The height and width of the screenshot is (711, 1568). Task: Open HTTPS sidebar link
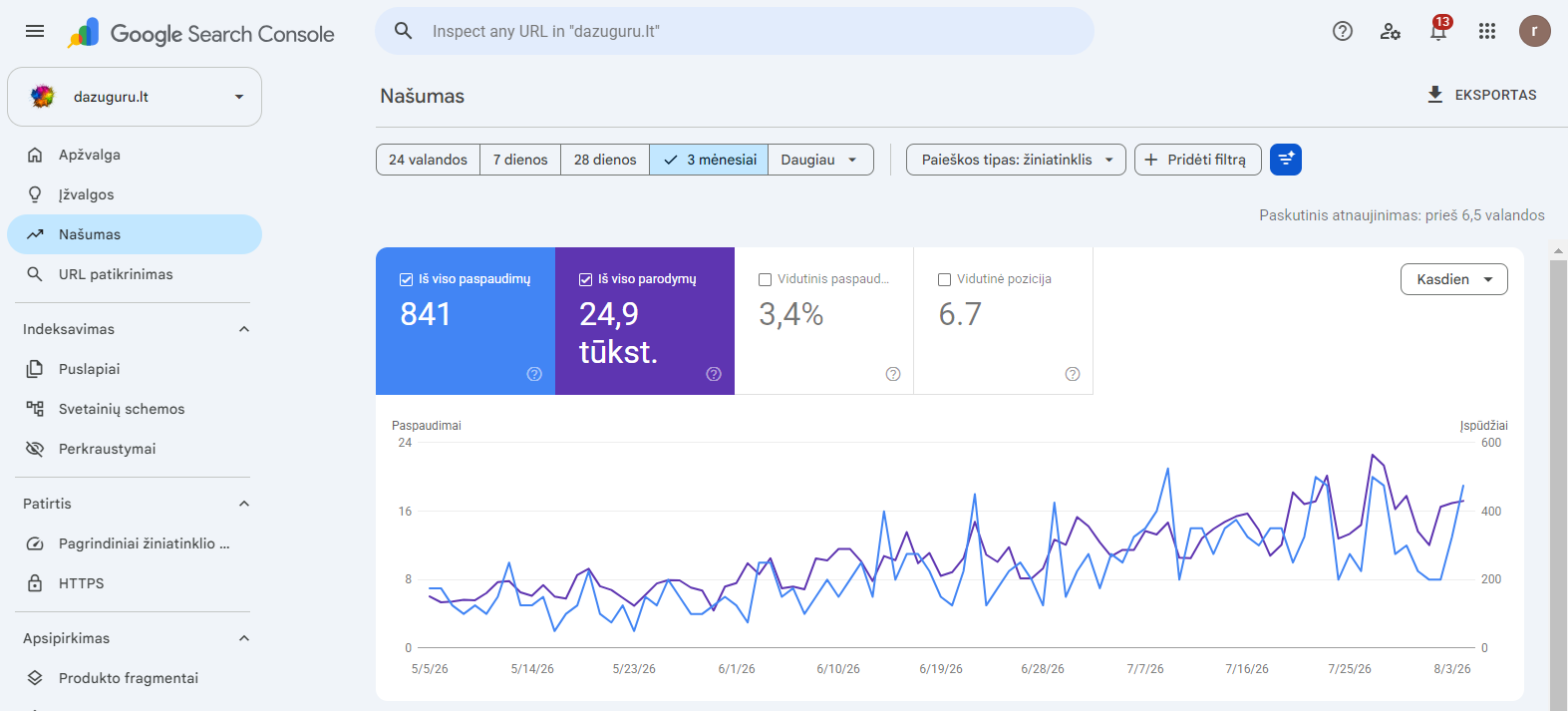pyautogui.click(x=135, y=583)
